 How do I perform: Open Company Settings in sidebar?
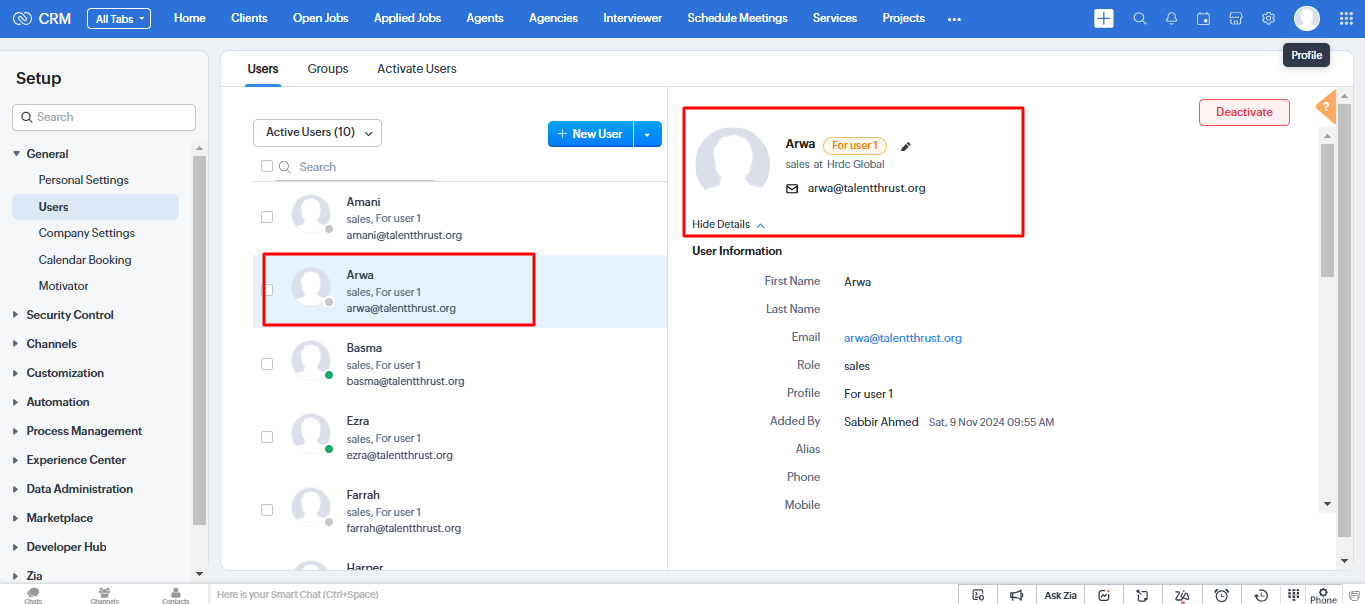(x=87, y=233)
